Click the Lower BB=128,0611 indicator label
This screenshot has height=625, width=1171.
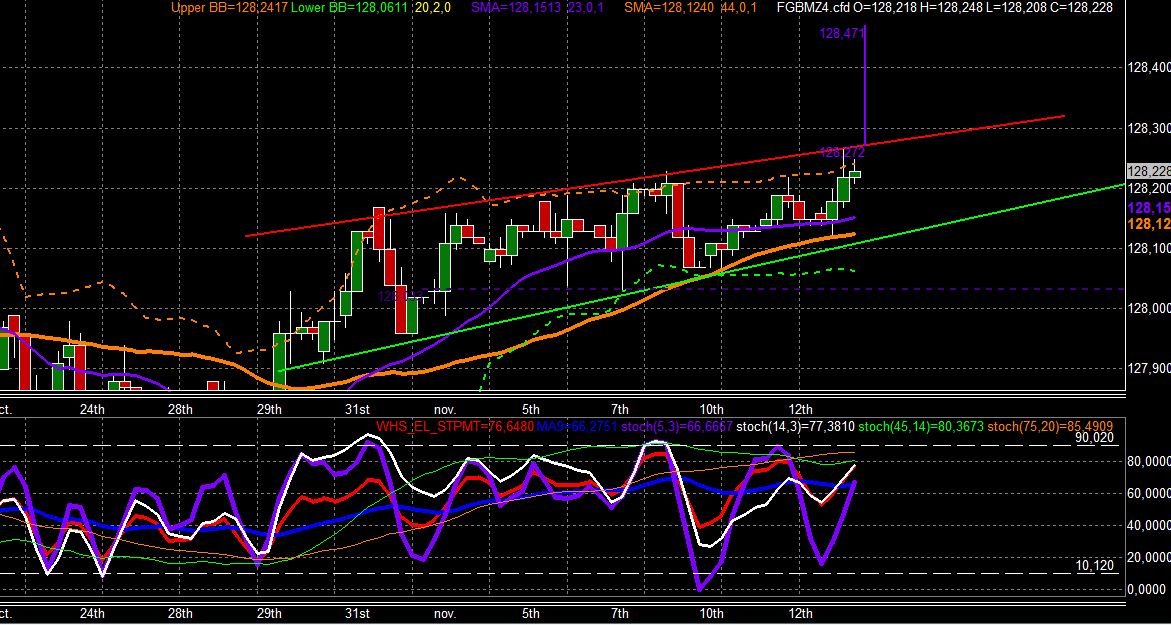(349, 7)
